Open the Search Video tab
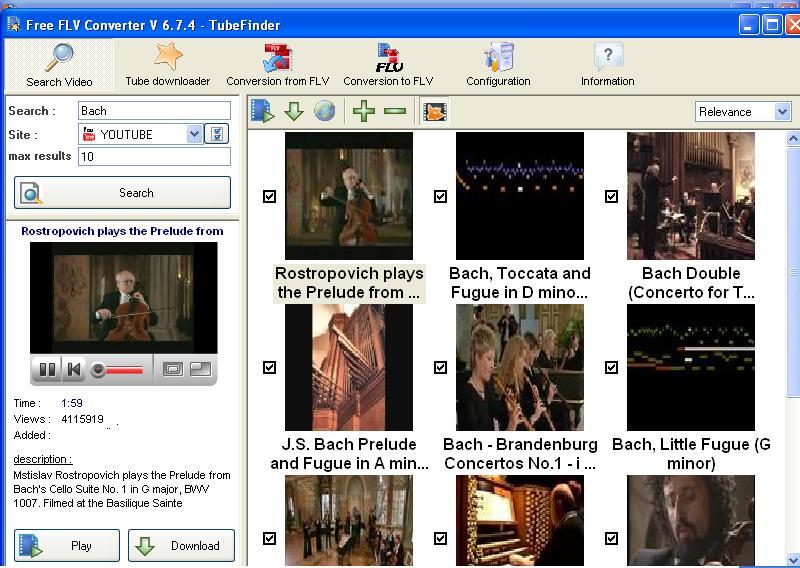The width and height of the screenshot is (800, 568). [59, 66]
